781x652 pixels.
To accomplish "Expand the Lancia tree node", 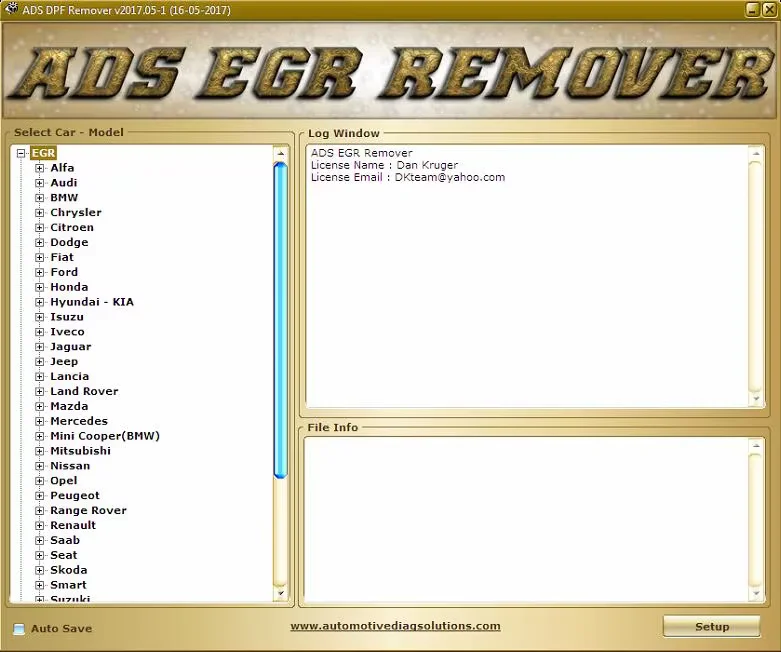I will click(x=39, y=377).
